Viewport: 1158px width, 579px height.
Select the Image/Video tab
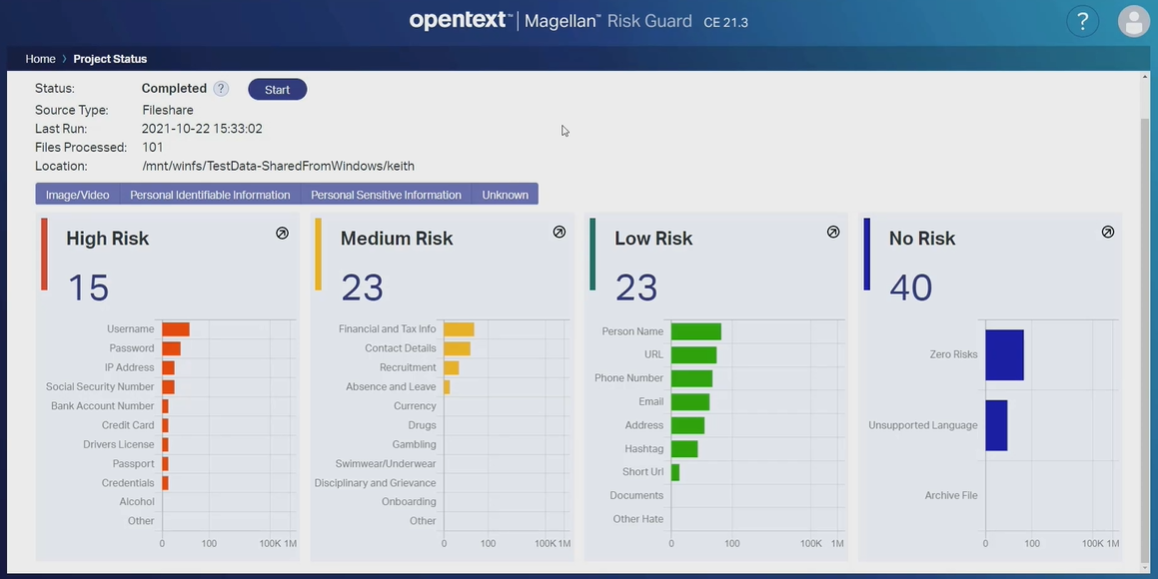point(78,195)
